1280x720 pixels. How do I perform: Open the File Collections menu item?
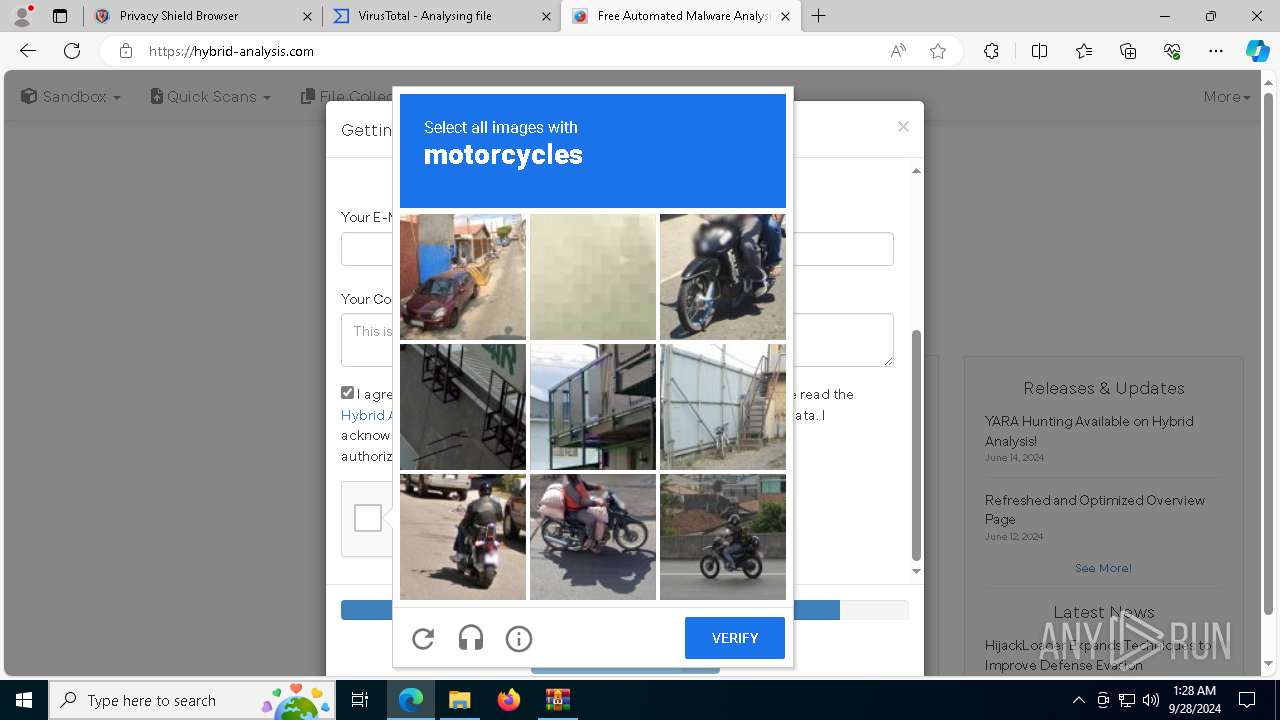346,97
